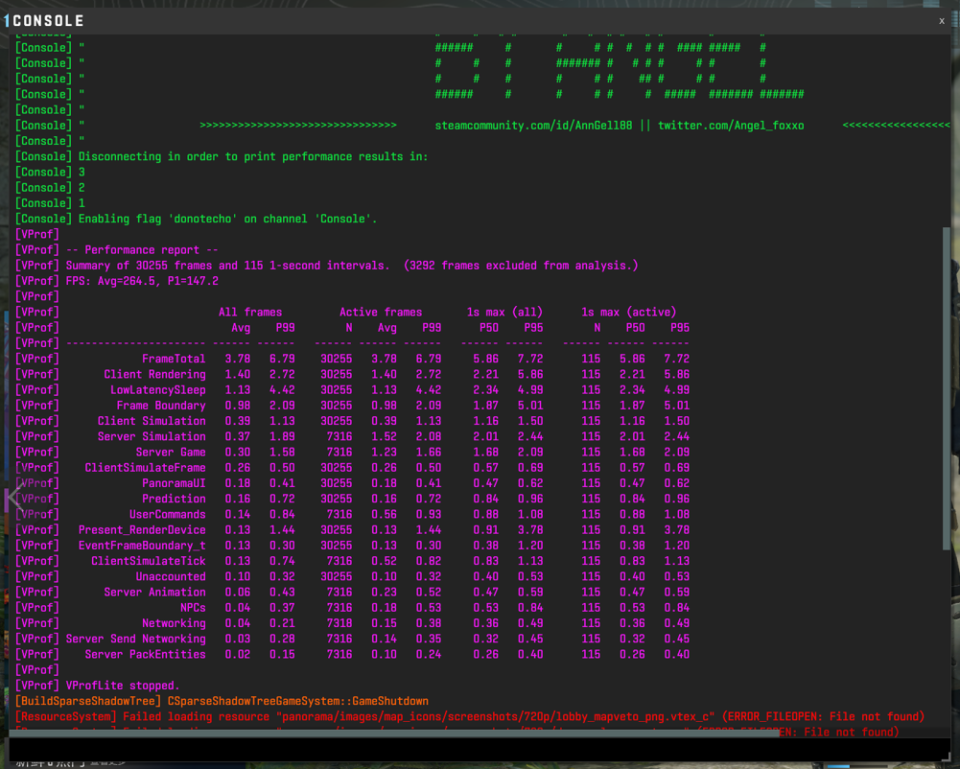Click the command input field at the bottom

(x=479, y=749)
